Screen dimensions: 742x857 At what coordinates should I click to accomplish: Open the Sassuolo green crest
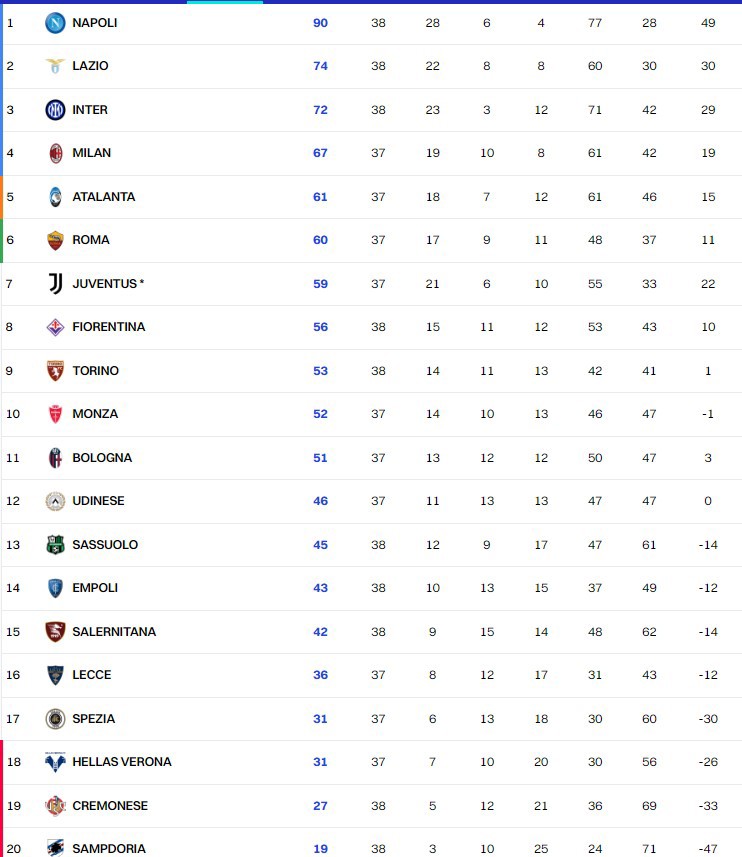click(x=55, y=545)
